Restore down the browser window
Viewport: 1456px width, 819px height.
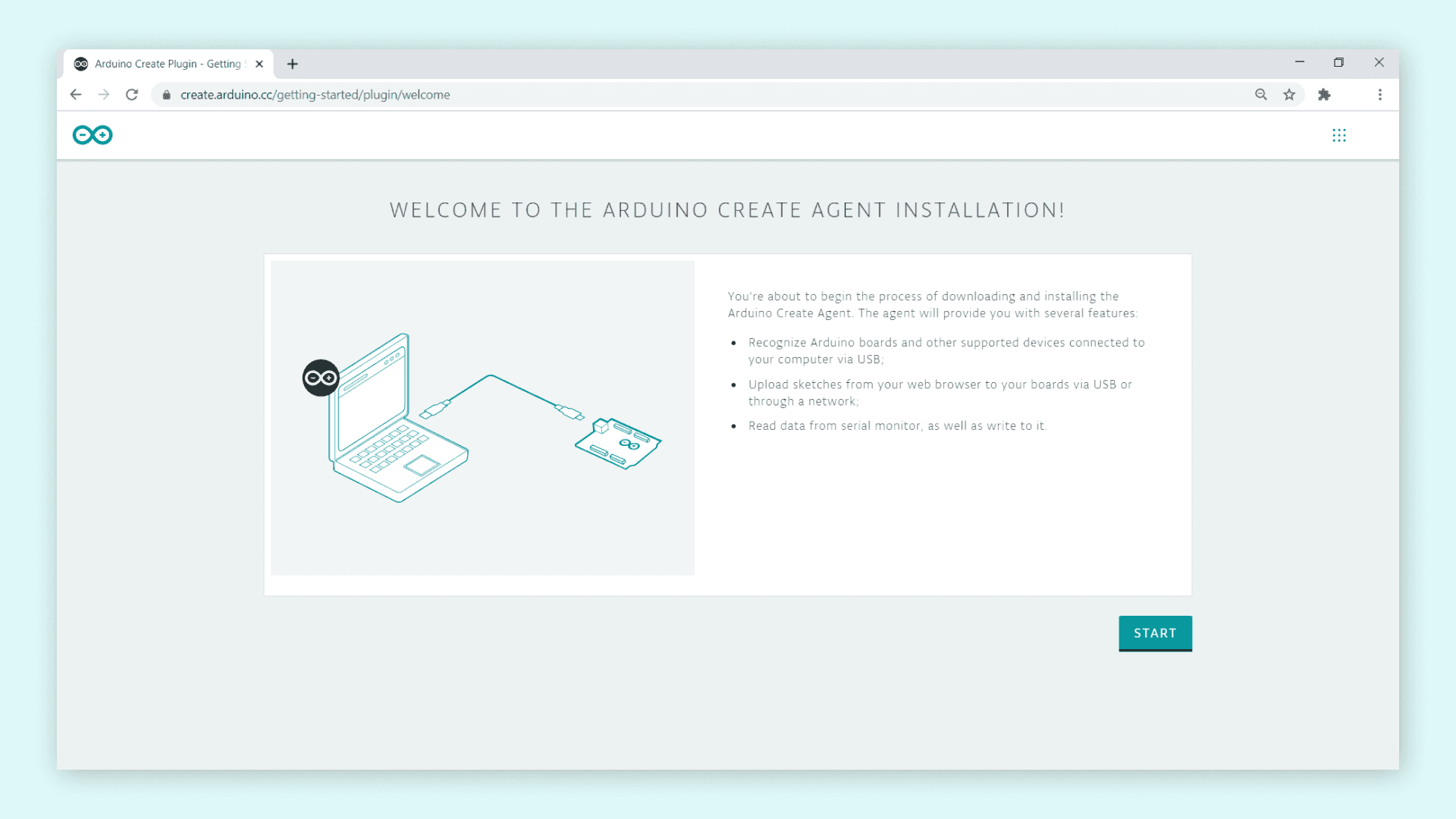(x=1338, y=63)
